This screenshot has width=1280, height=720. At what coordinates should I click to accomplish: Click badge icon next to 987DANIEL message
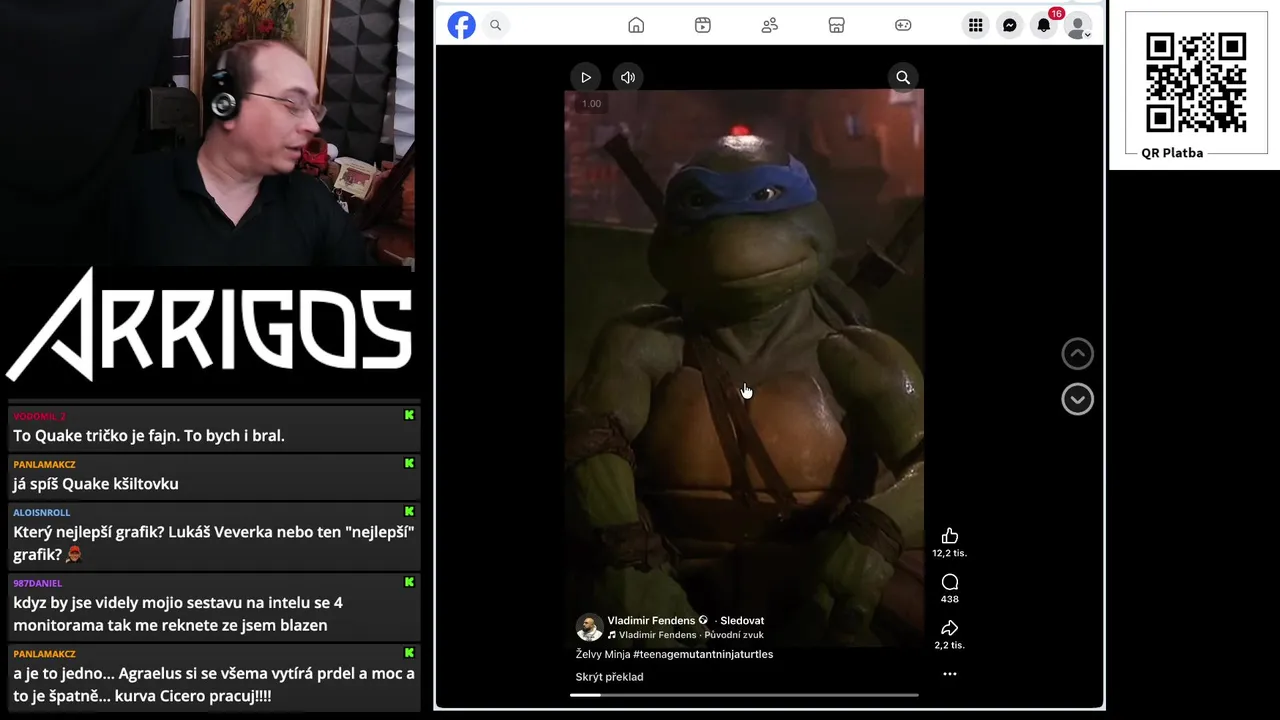(x=409, y=582)
